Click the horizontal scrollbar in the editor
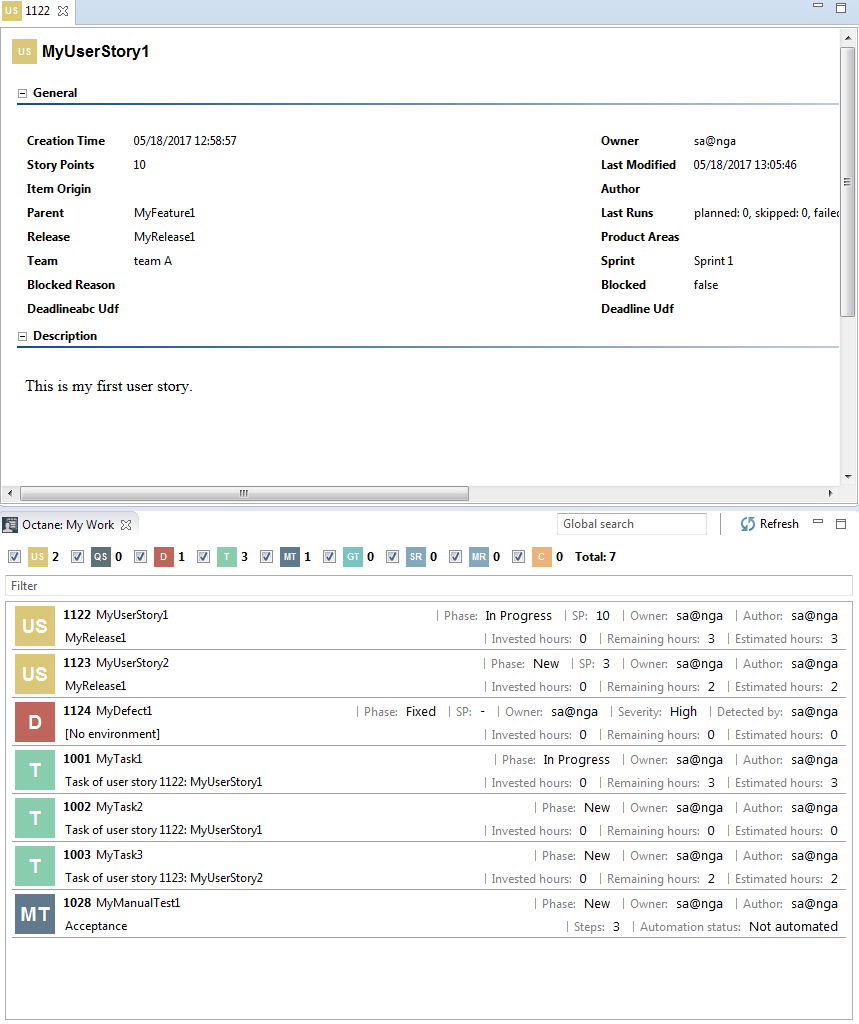Image resolution: width=859 pixels, height=1024 pixels. [243, 493]
